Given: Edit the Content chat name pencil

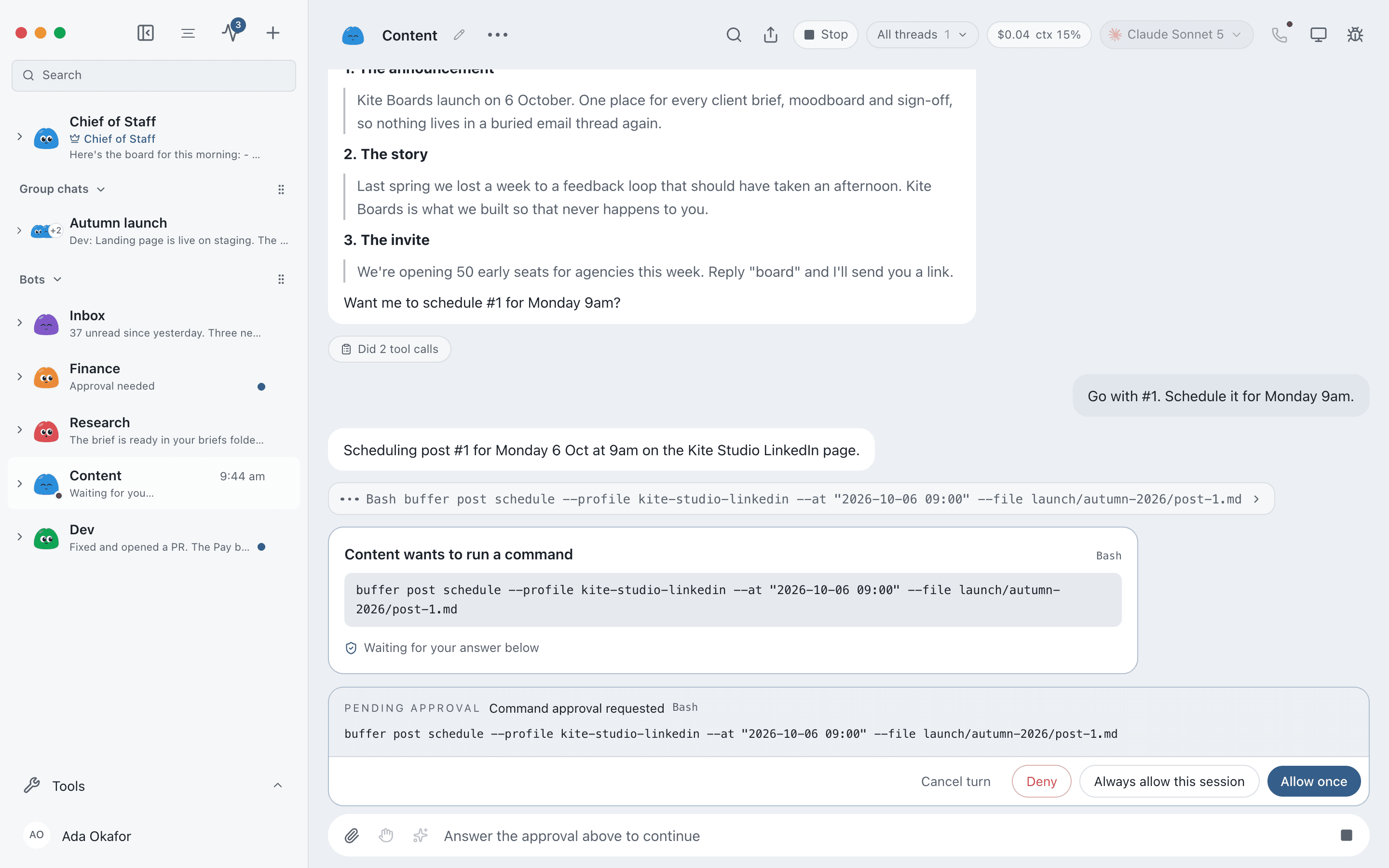Looking at the screenshot, I should [459, 35].
